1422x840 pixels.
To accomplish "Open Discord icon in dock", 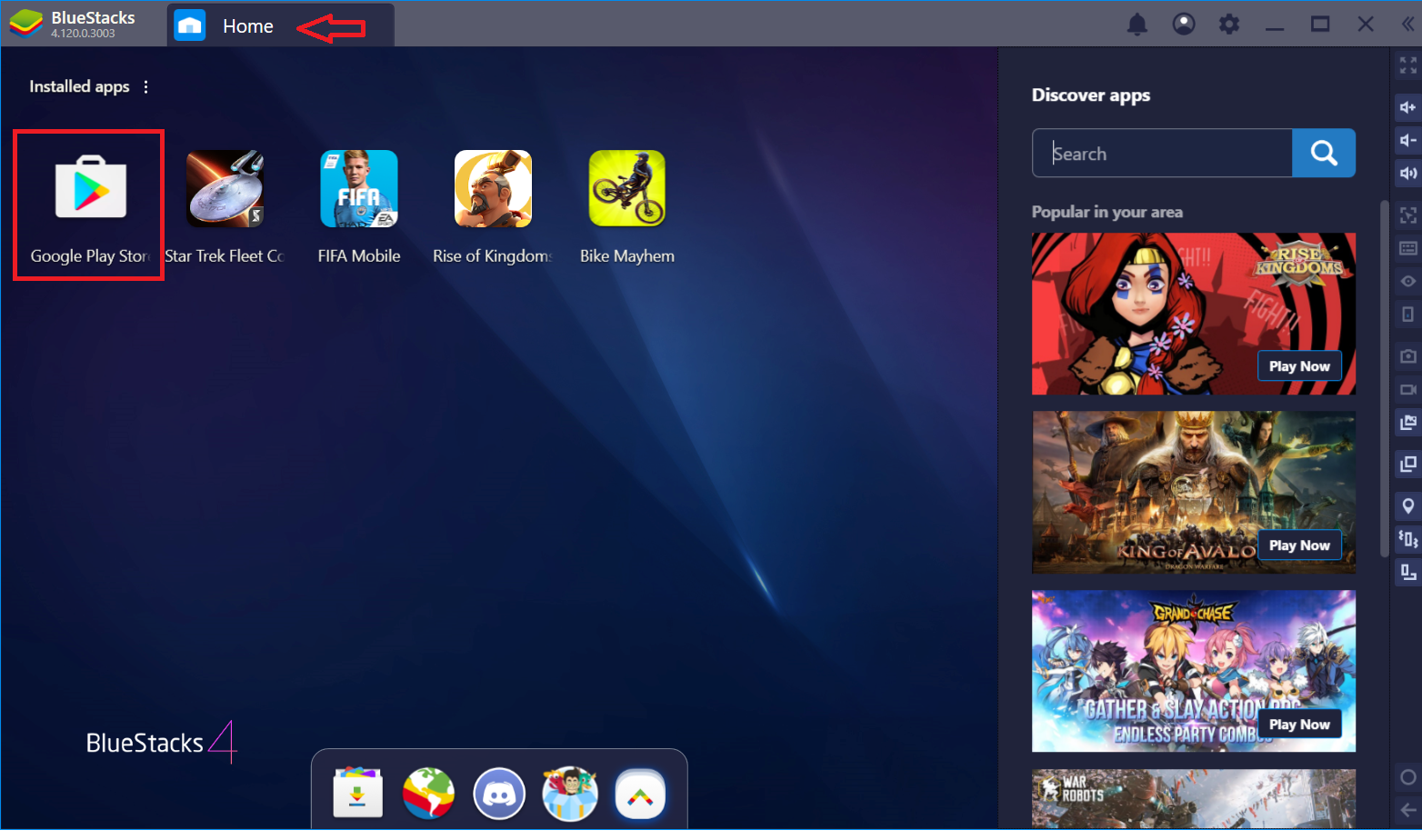I will point(499,793).
